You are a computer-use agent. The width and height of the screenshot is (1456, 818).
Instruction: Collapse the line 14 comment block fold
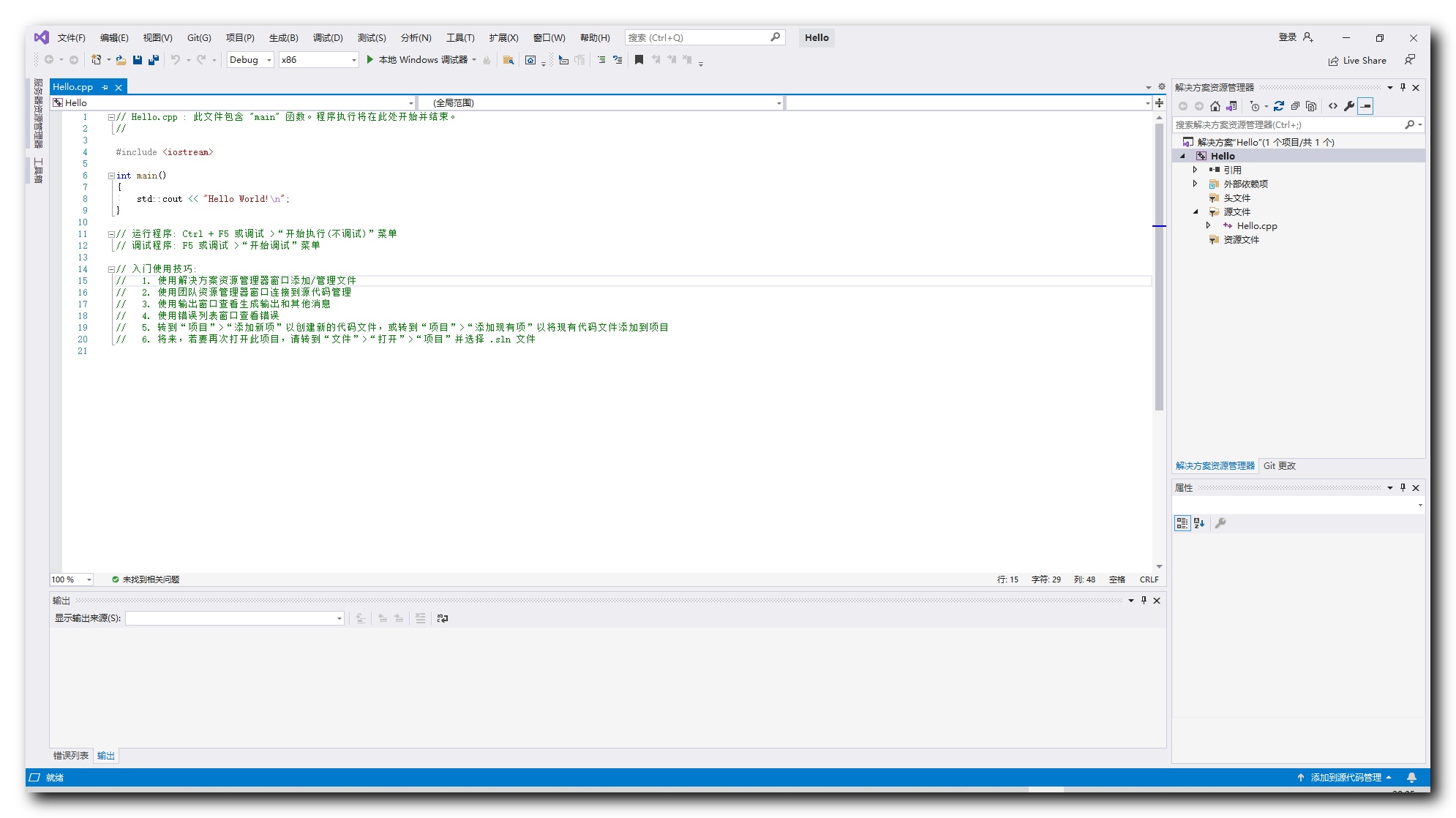(111, 269)
